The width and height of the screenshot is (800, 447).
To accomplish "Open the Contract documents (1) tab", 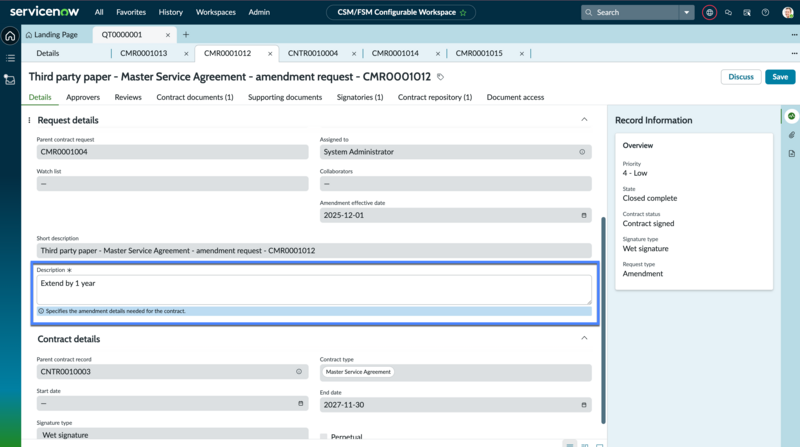I will pos(195,97).
